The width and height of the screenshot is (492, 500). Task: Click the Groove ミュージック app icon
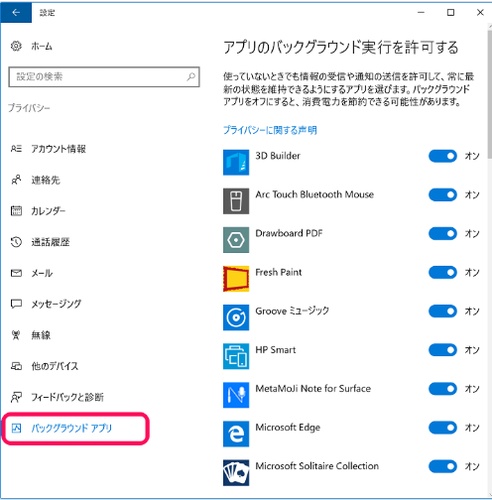(x=236, y=317)
